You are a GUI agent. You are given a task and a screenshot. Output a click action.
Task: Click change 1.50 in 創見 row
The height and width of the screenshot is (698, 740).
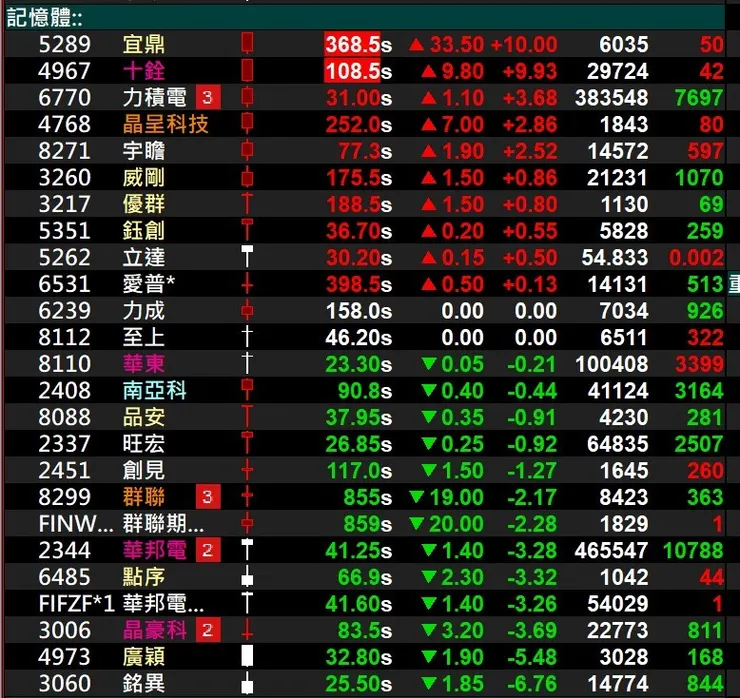click(455, 471)
